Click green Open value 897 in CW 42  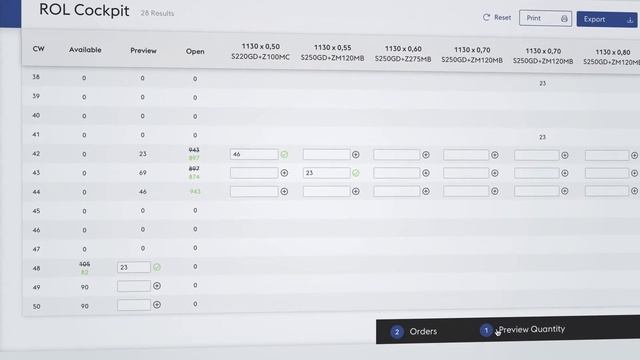pyautogui.click(x=194, y=158)
